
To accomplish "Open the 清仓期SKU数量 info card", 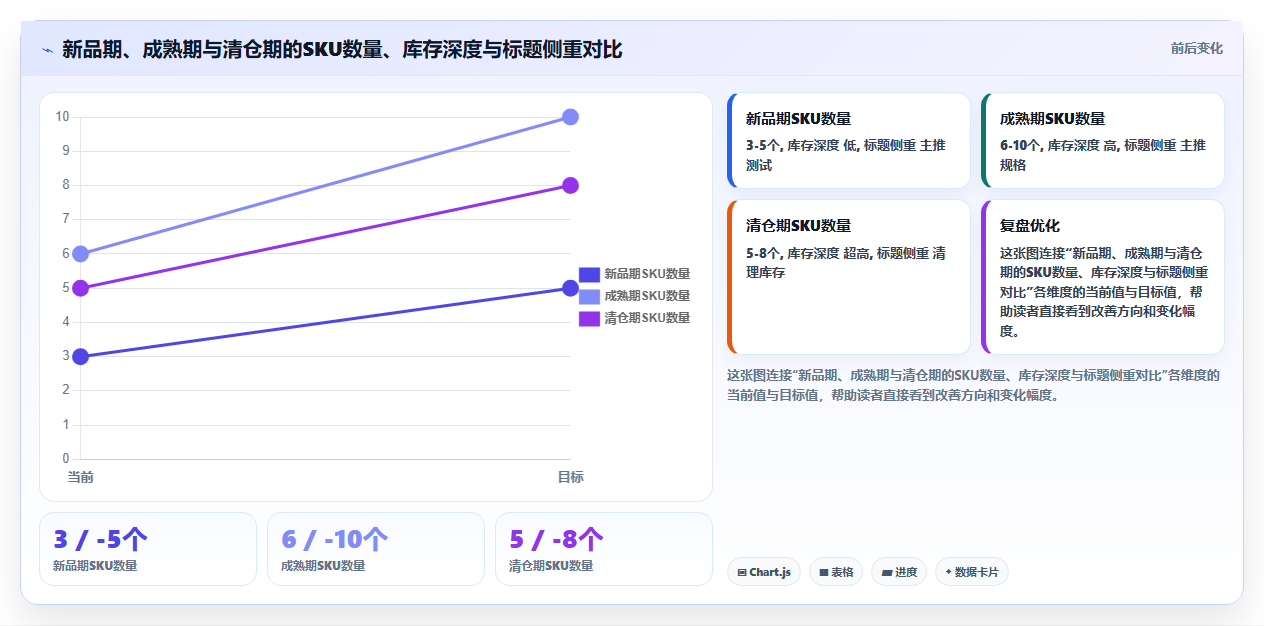I will (849, 277).
